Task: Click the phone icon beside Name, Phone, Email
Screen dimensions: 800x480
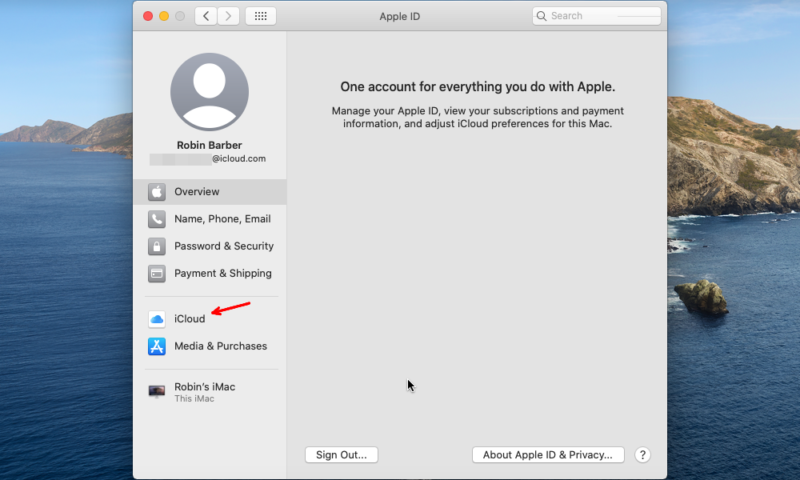Action: pos(157,219)
